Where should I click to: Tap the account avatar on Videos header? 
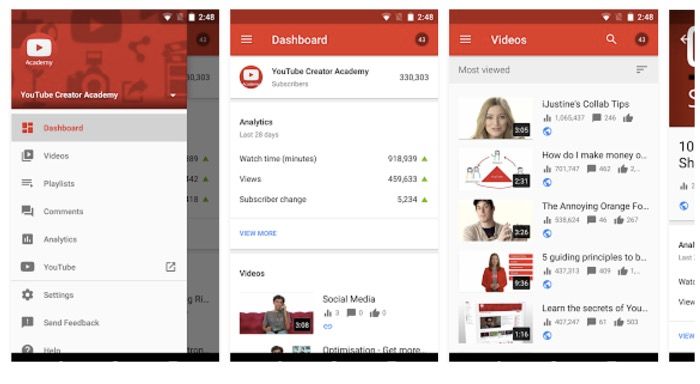642,39
